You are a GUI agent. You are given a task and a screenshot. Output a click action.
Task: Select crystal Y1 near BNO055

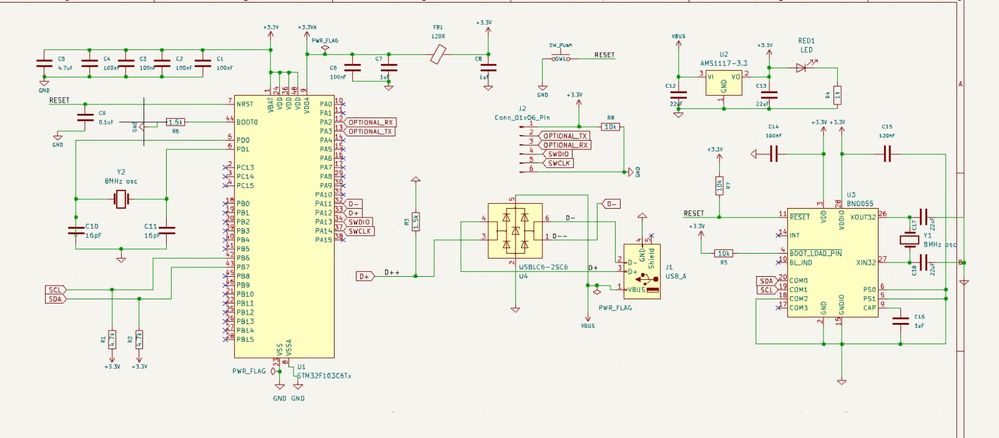coord(908,240)
